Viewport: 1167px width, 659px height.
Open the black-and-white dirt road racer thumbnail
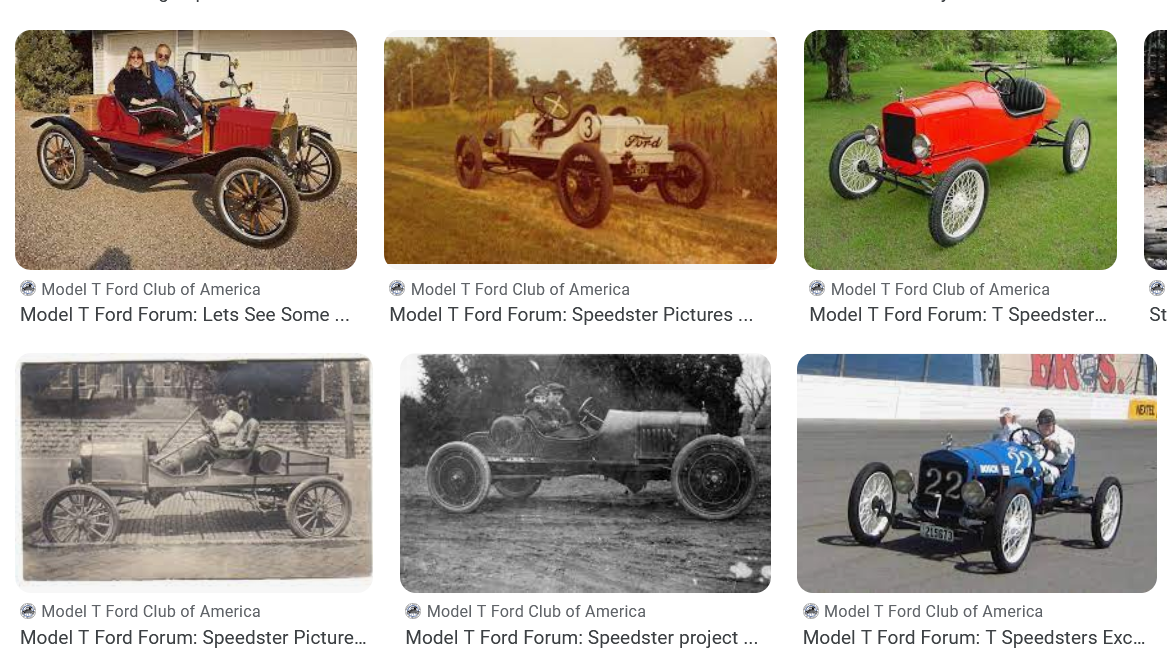pos(585,472)
